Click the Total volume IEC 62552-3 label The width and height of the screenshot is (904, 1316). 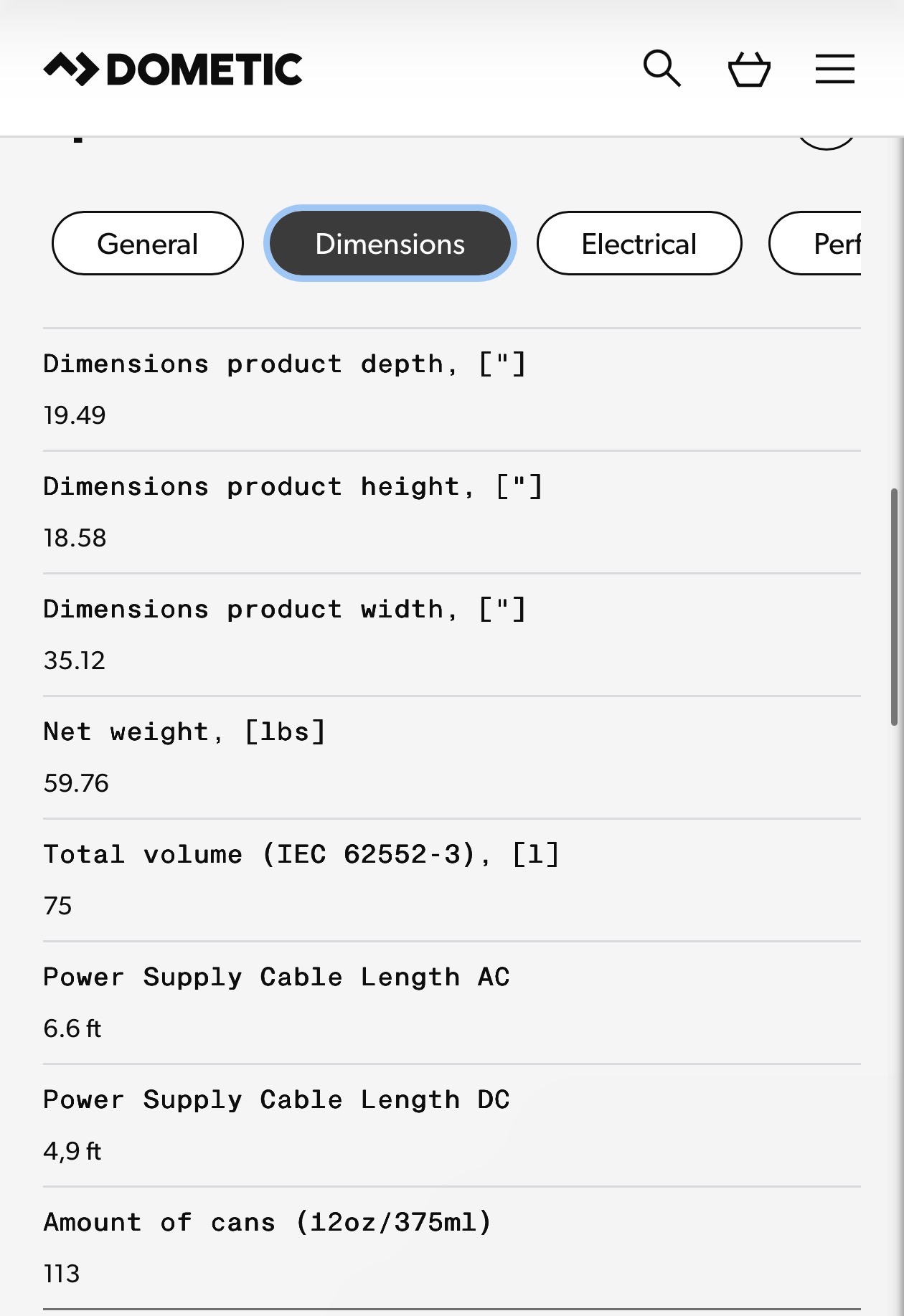coord(301,854)
